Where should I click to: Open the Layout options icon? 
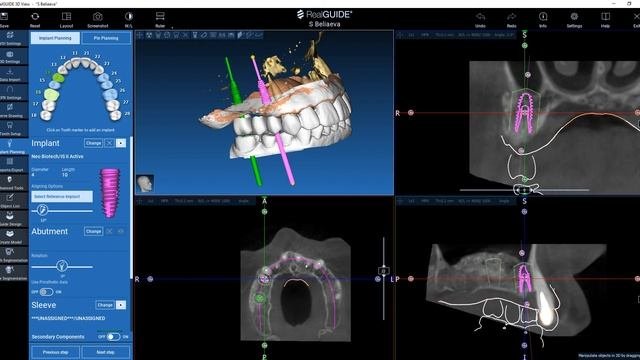66,16
